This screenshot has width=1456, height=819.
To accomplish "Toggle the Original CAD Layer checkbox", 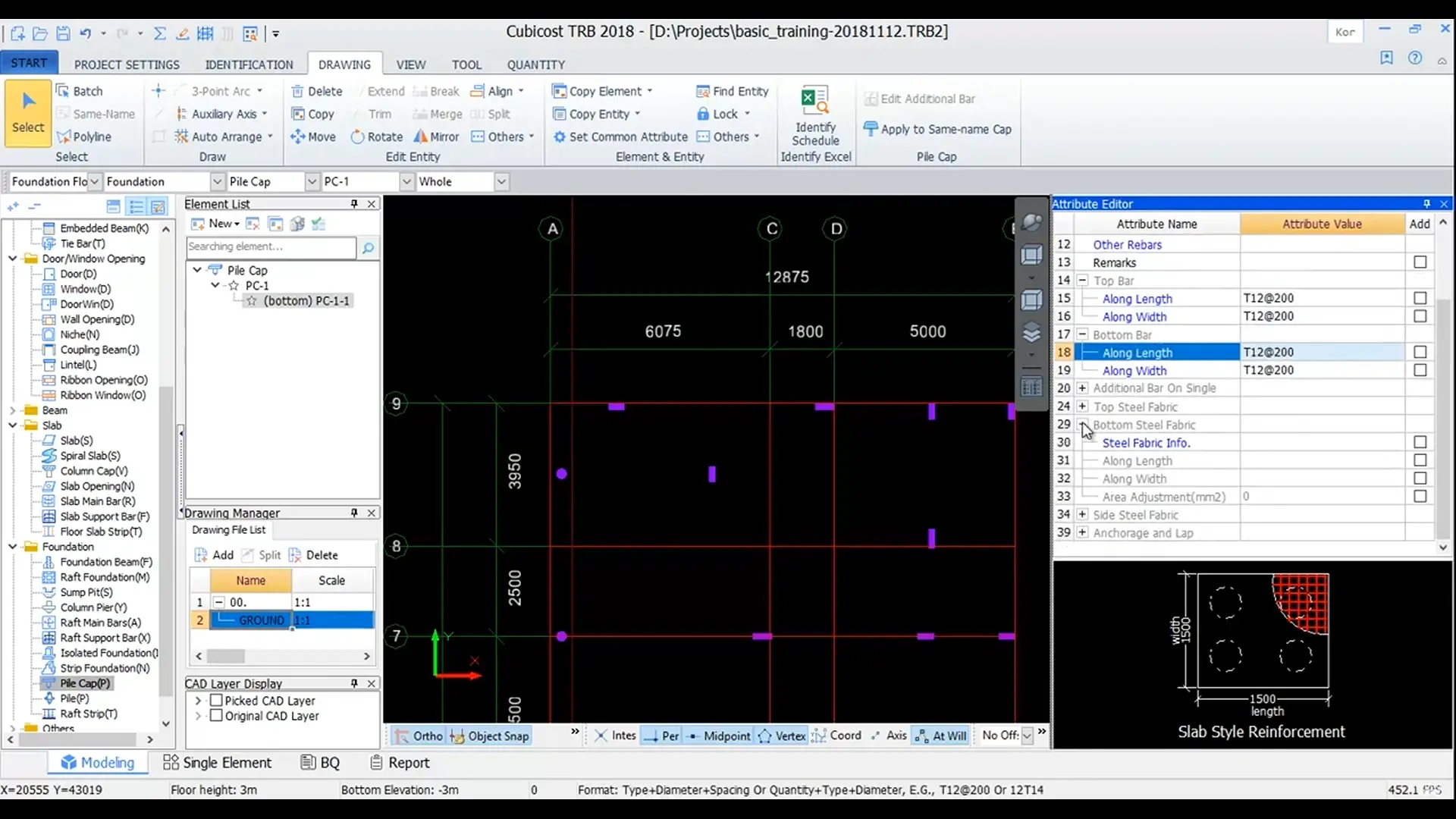I will click(216, 716).
